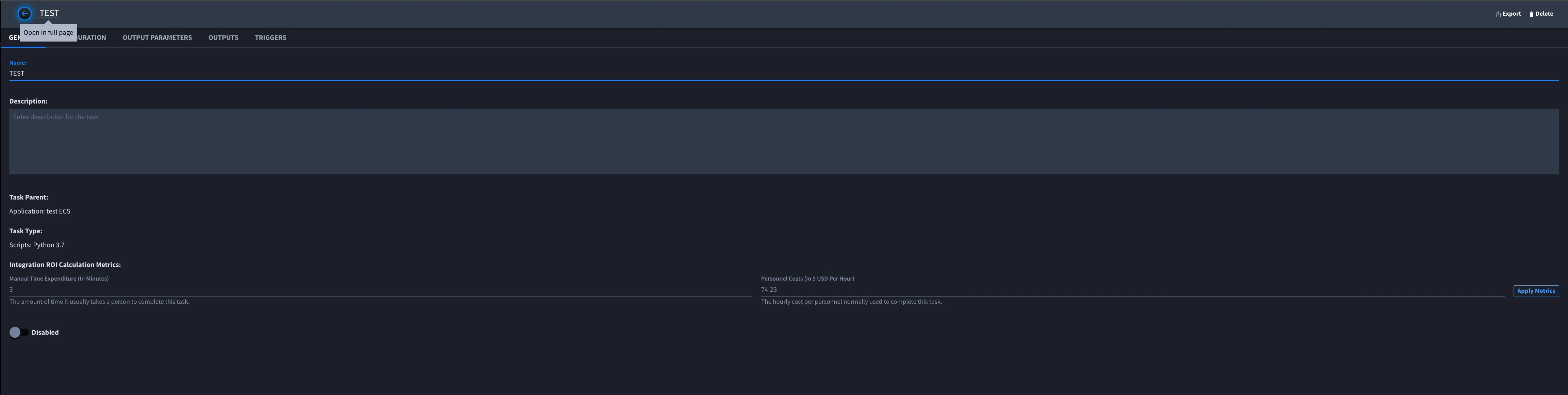The height and width of the screenshot is (395, 1568).
Task: Open the Triggers tab
Action: [270, 38]
